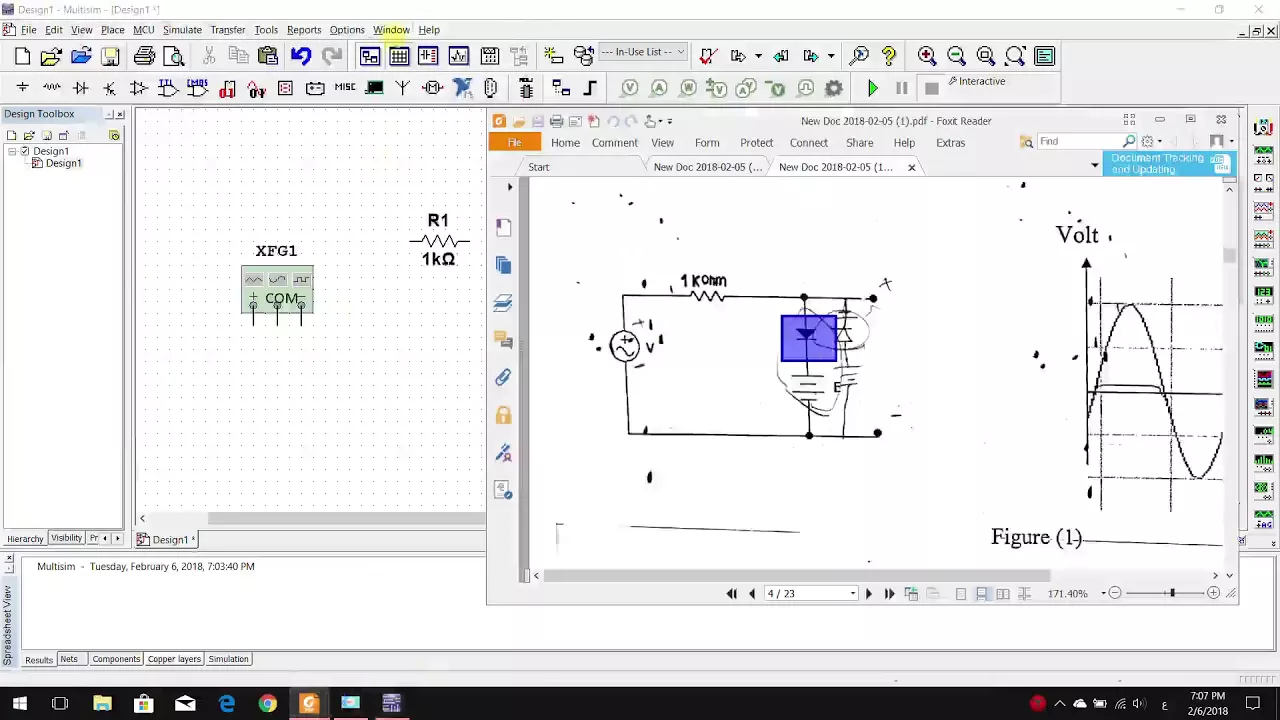Open the Transfer menu

228,30
